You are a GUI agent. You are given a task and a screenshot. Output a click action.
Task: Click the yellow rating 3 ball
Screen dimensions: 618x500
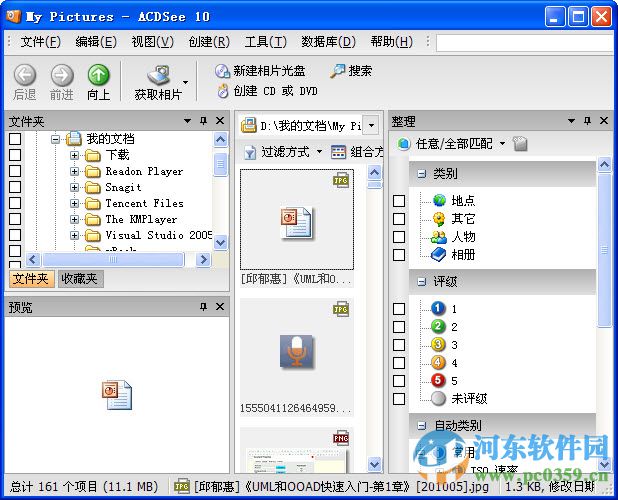(438, 345)
